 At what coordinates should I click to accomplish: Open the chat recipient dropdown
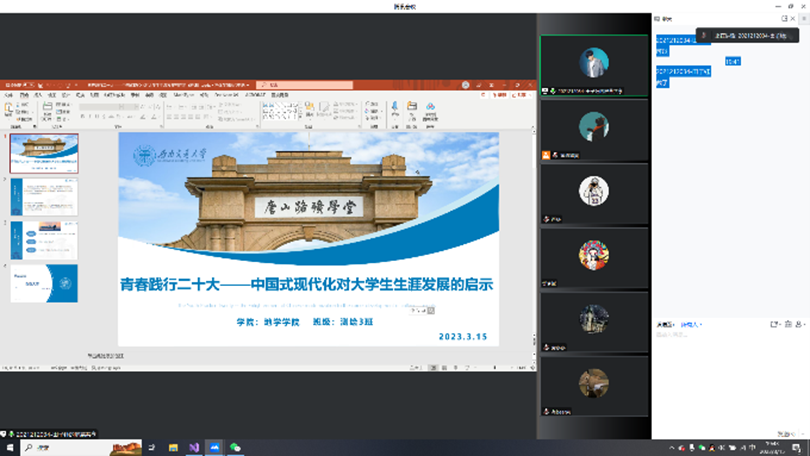(x=692, y=325)
